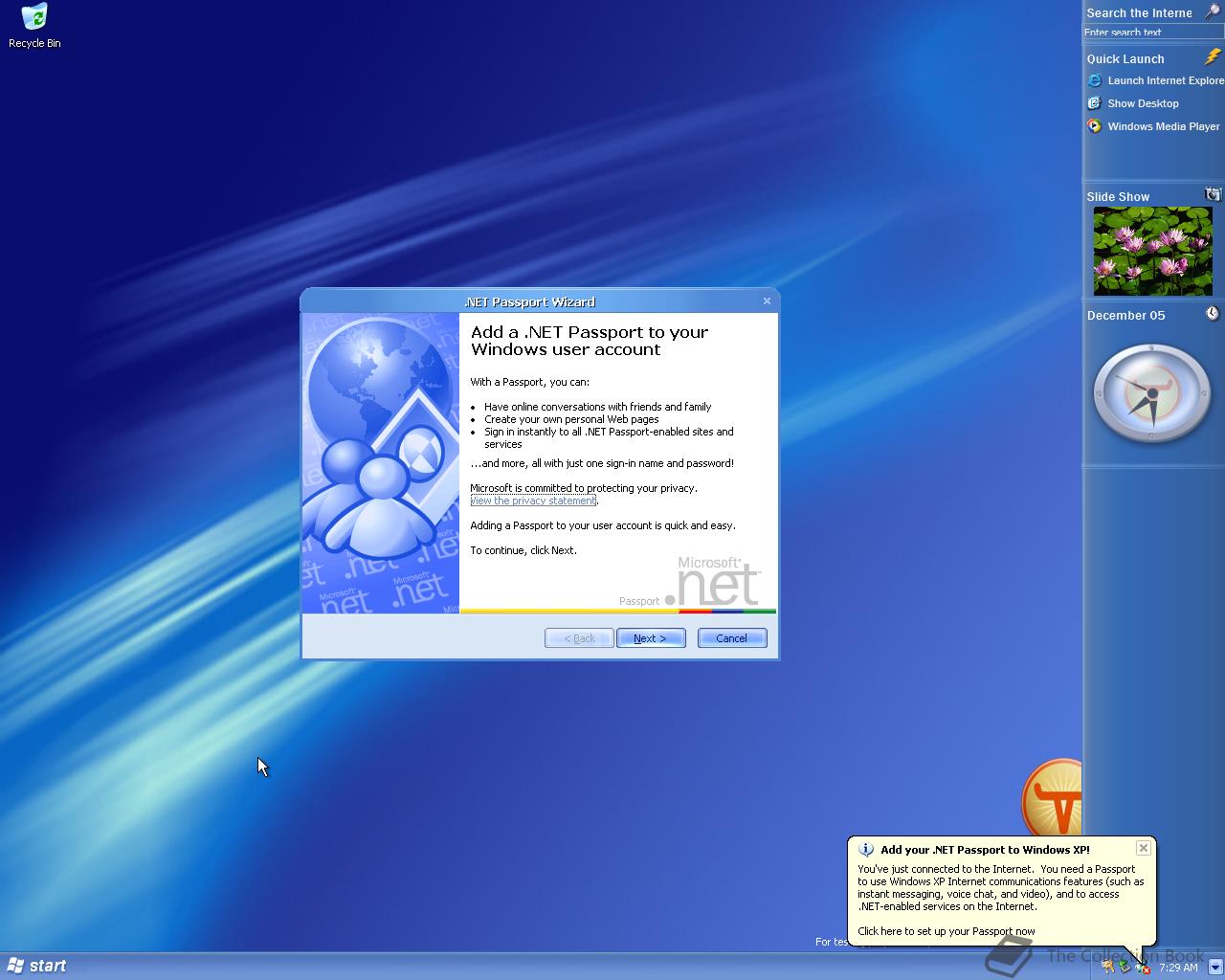The height and width of the screenshot is (980, 1225).
Task: Open the Recycle Bin desktop icon
Action: tap(34, 26)
